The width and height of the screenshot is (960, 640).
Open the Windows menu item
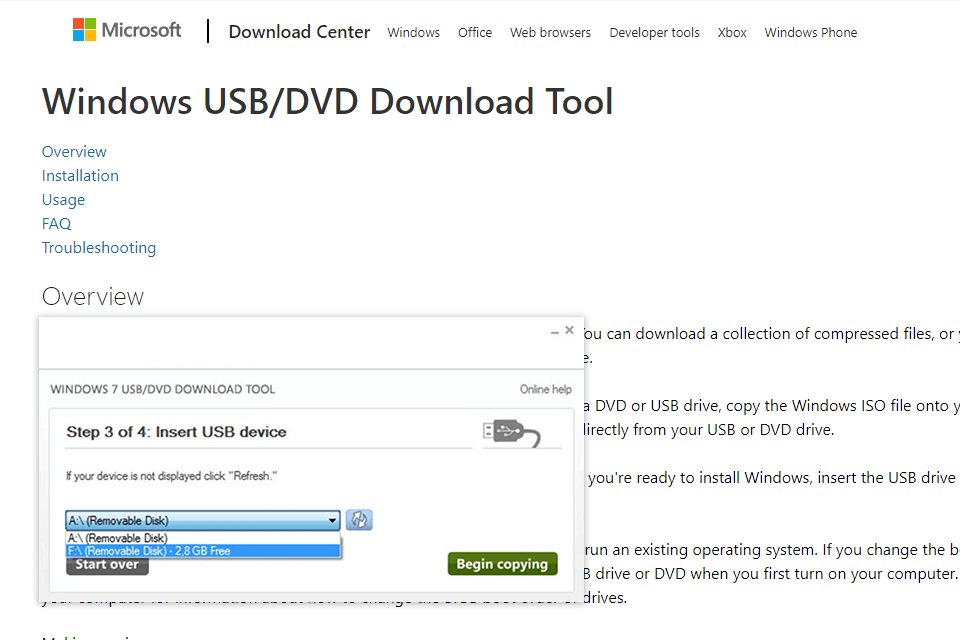click(x=413, y=32)
